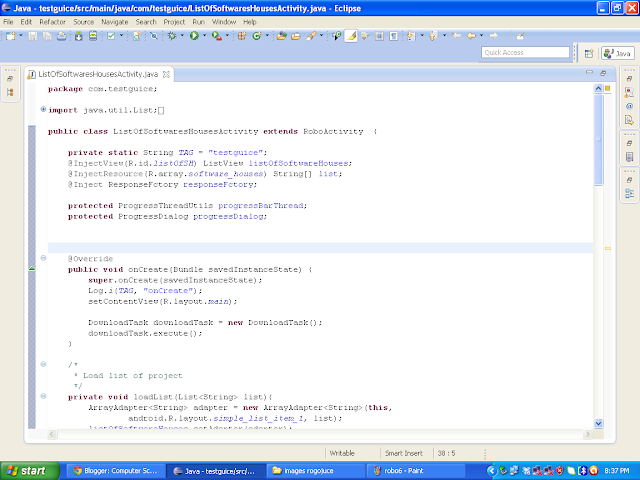This screenshot has width=640, height=480.
Task: Open dropdown arrow next to Lint check icon
Action: coord(121,36)
